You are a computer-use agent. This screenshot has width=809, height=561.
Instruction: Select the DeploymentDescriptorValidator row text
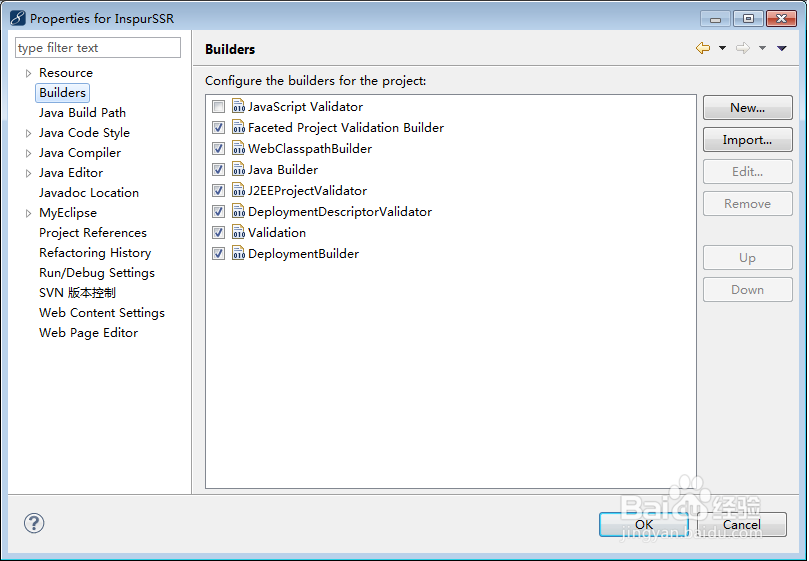tap(340, 212)
